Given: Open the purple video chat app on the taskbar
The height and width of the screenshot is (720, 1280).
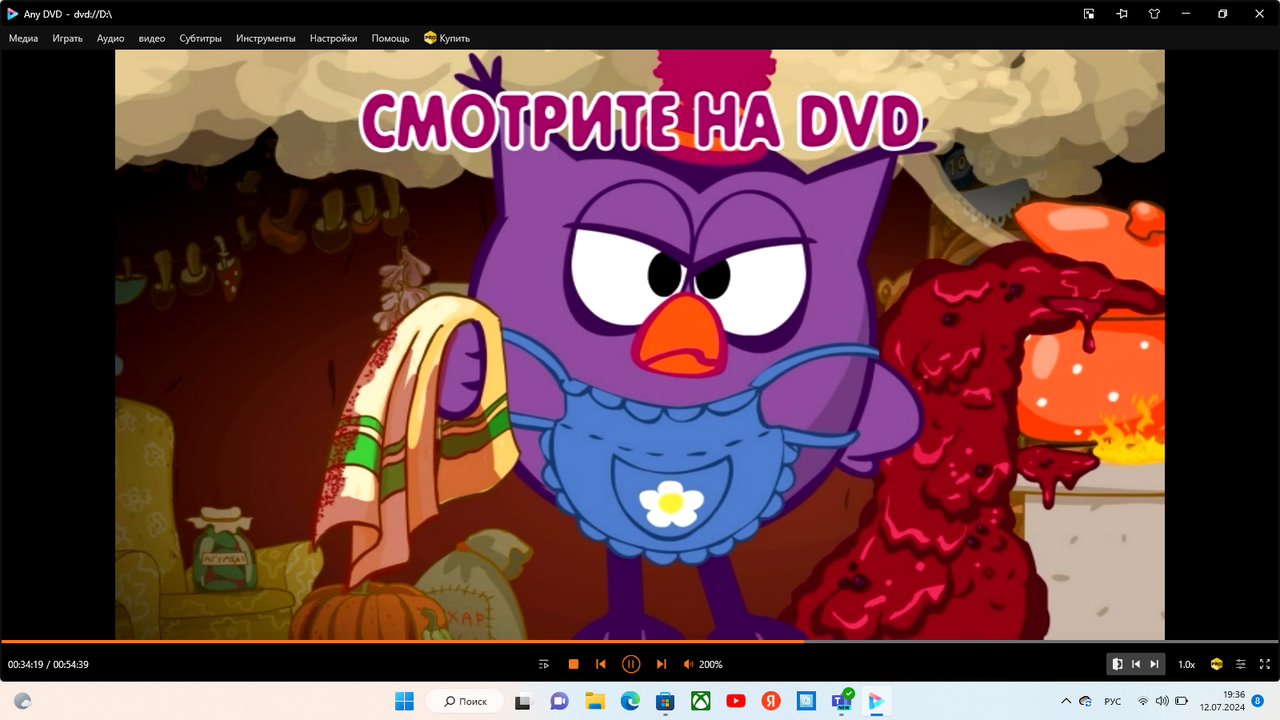Looking at the screenshot, I should click(x=559, y=701).
